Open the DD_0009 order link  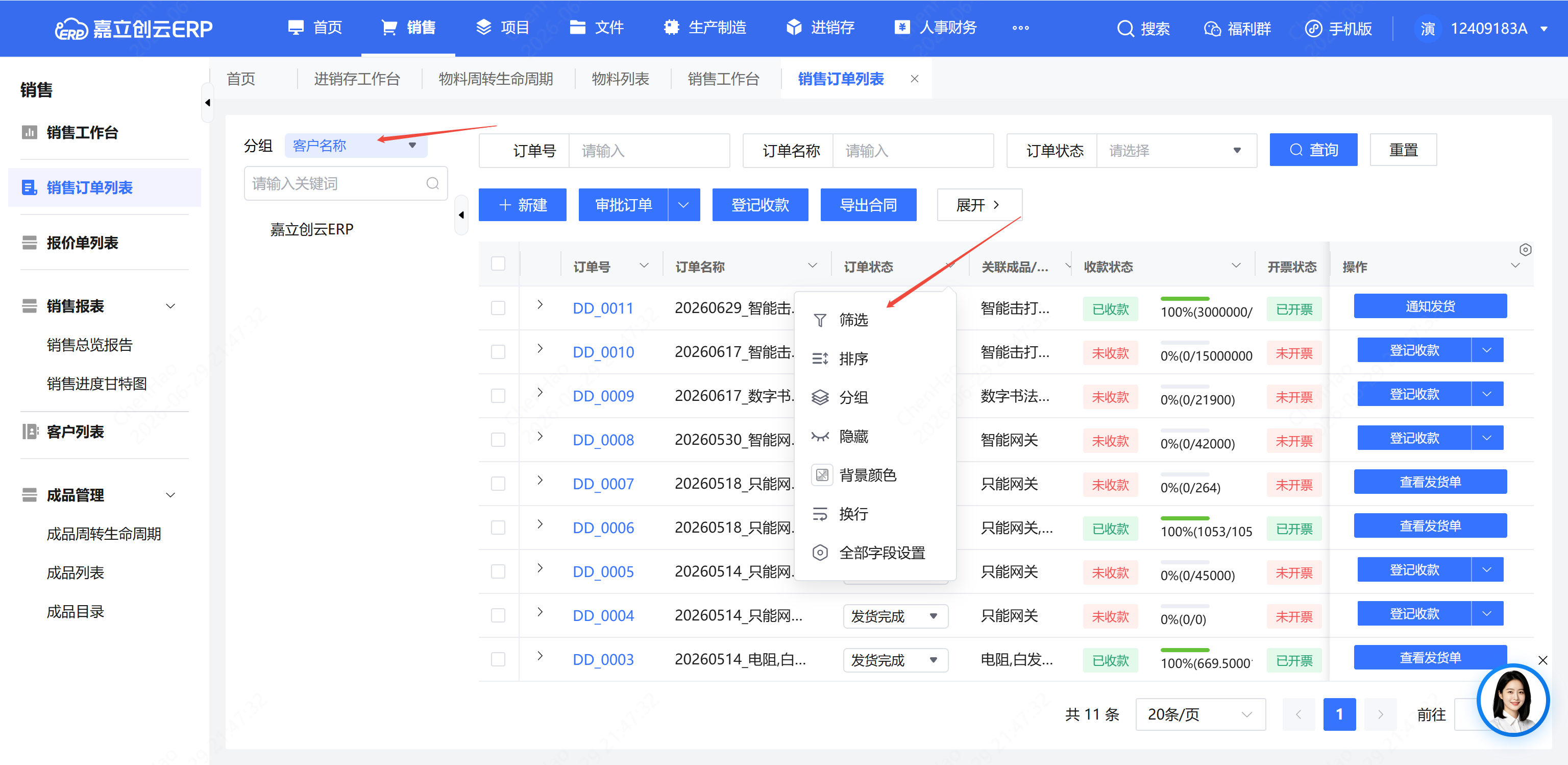[x=603, y=396]
